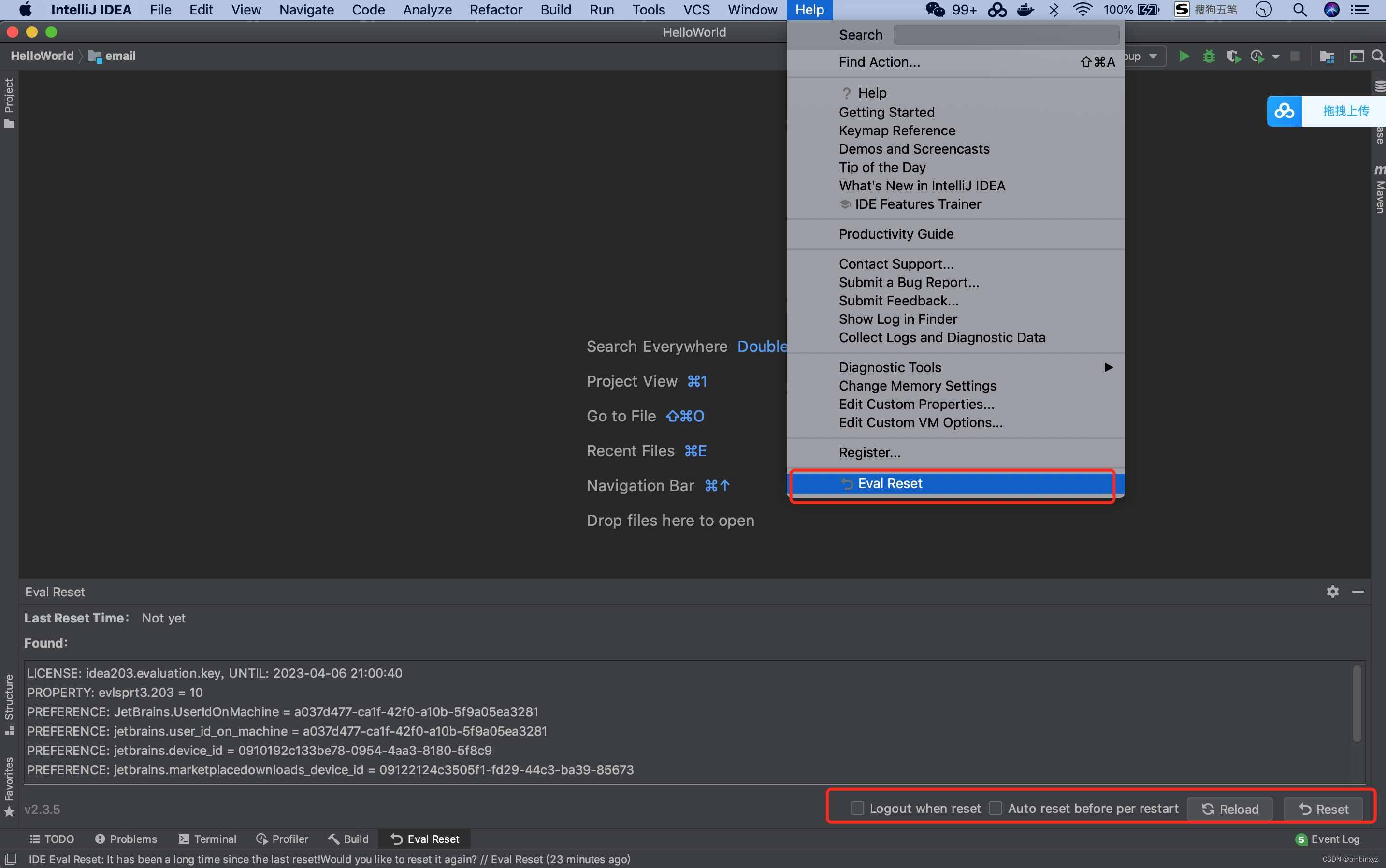Select Eval Reset in Help menu

click(x=955, y=483)
